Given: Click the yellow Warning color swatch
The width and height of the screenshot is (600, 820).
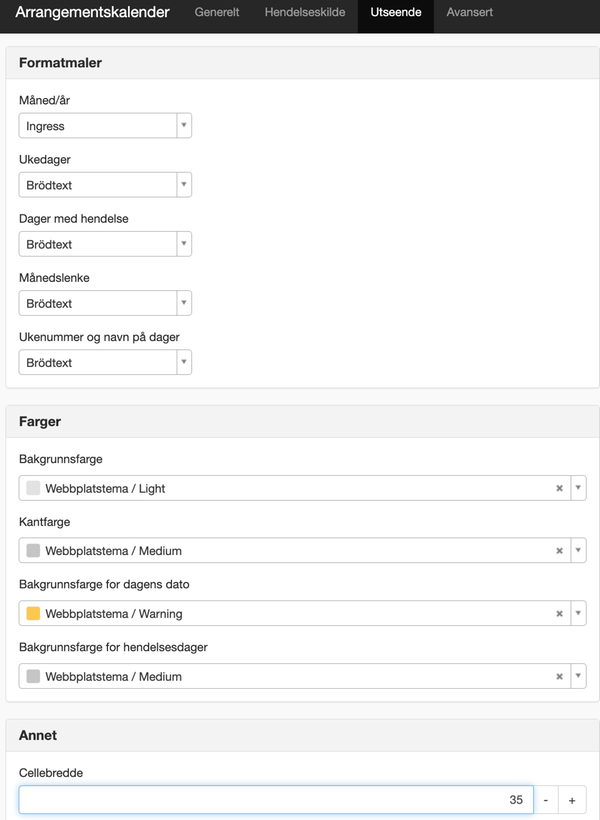Looking at the screenshot, I should [x=33, y=613].
